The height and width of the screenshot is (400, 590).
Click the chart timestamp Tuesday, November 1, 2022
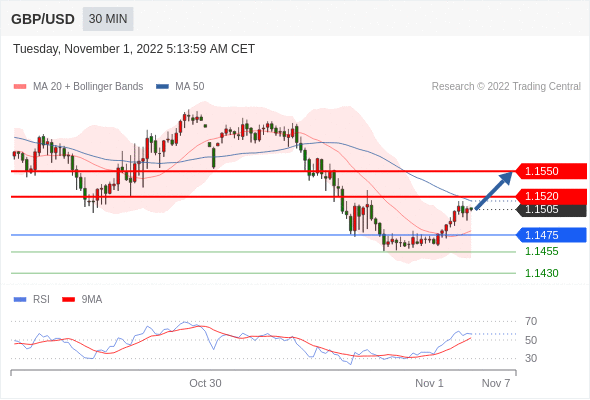[x=134, y=49]
